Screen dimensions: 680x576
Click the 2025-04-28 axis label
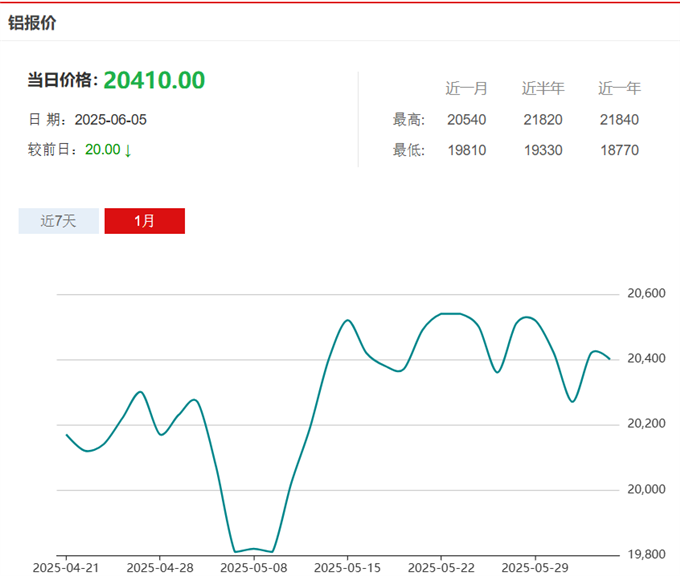(x=160, y=567)
